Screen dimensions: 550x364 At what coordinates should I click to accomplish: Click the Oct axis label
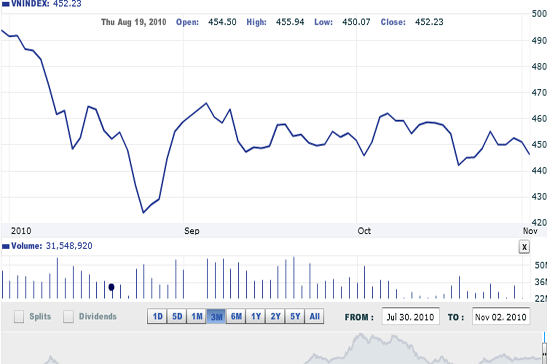(364, 231)
